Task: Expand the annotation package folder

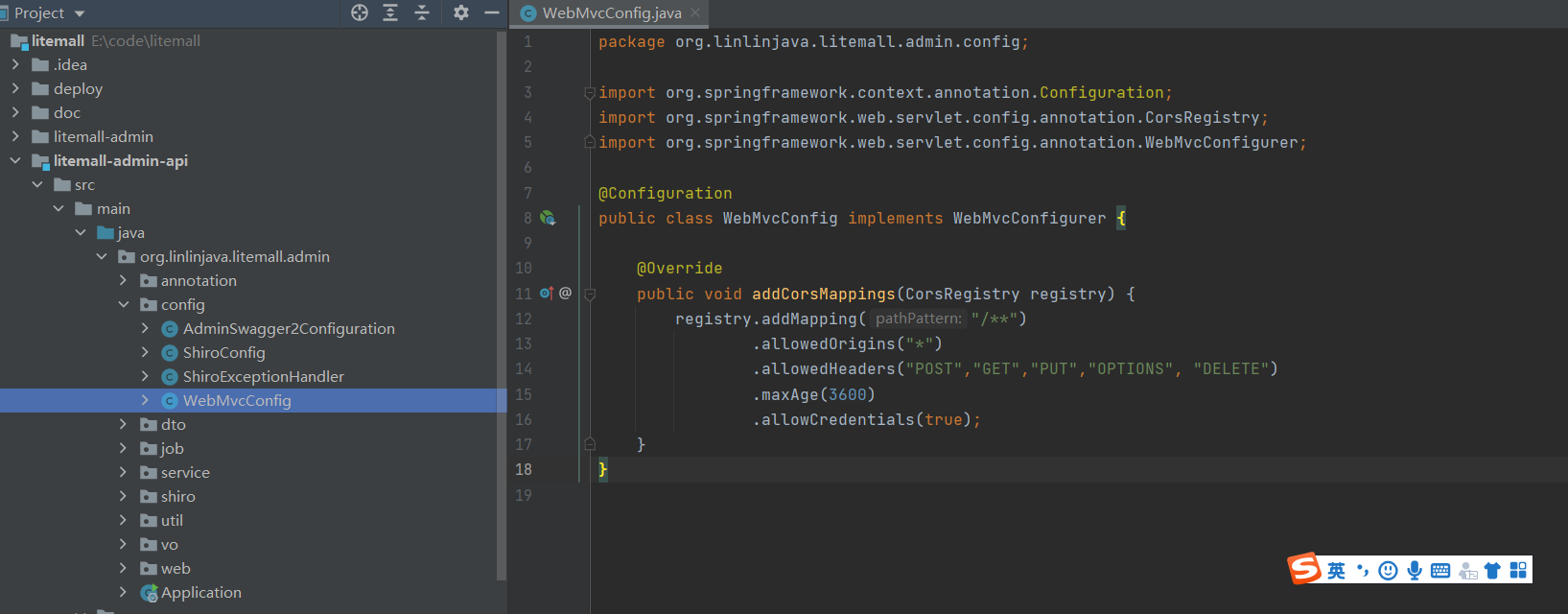Action: click(x=123, y=281)
